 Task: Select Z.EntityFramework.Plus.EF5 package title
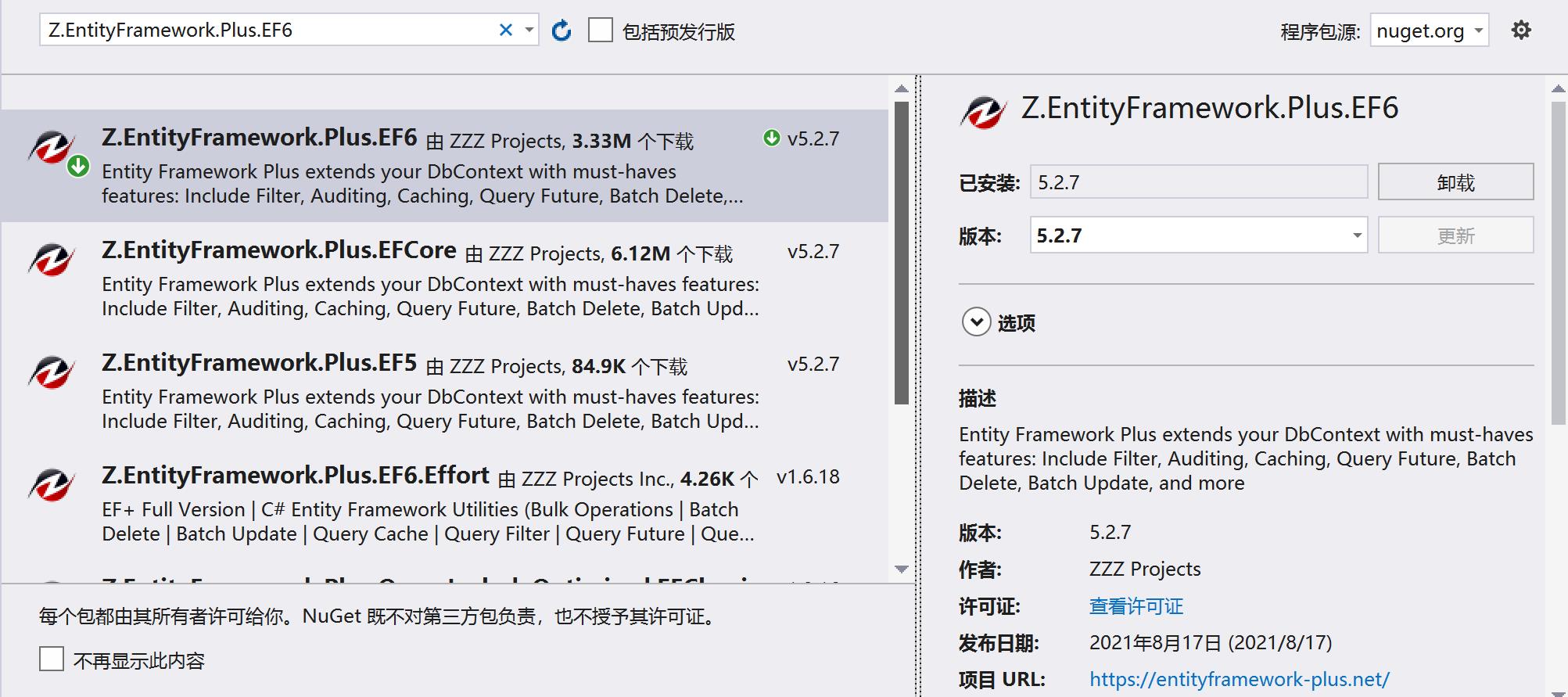pos(260,363)
